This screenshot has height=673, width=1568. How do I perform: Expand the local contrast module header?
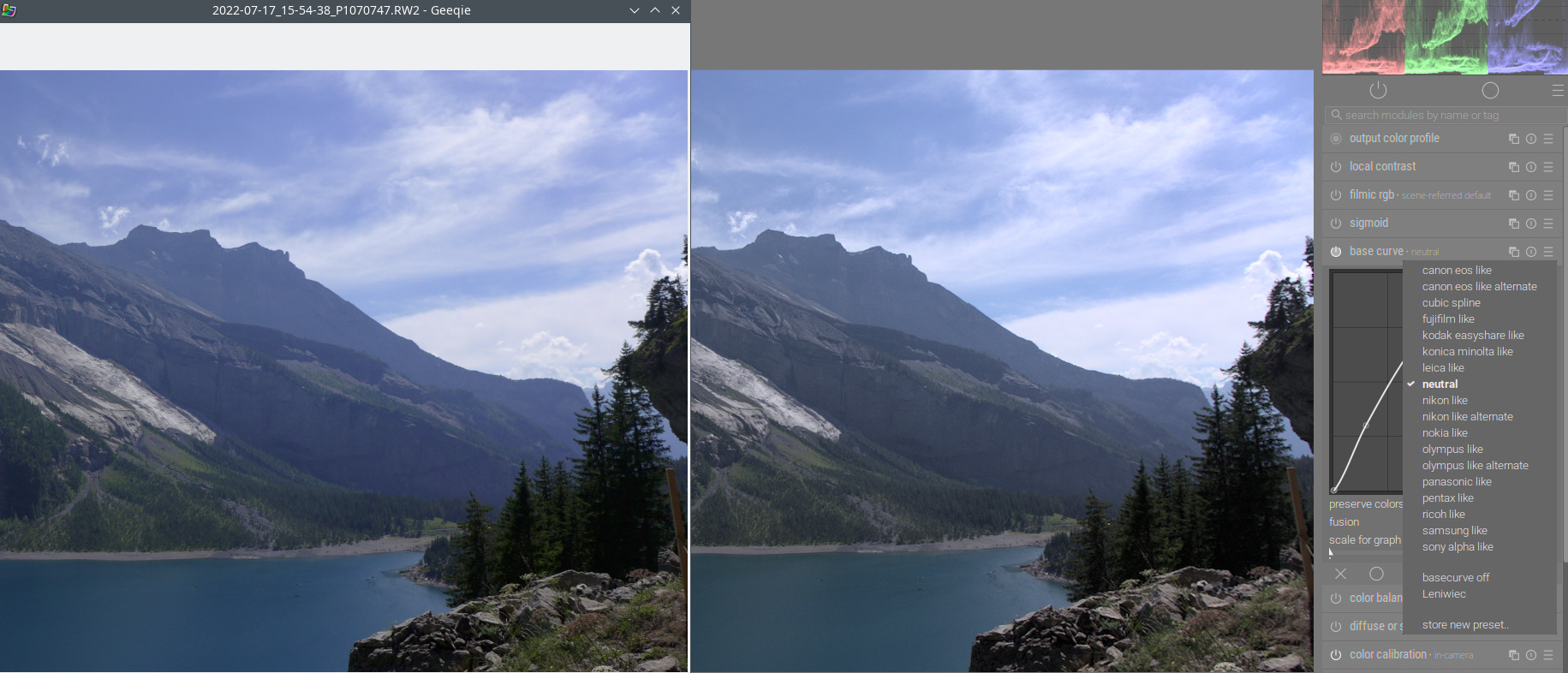click(1382, 167)
